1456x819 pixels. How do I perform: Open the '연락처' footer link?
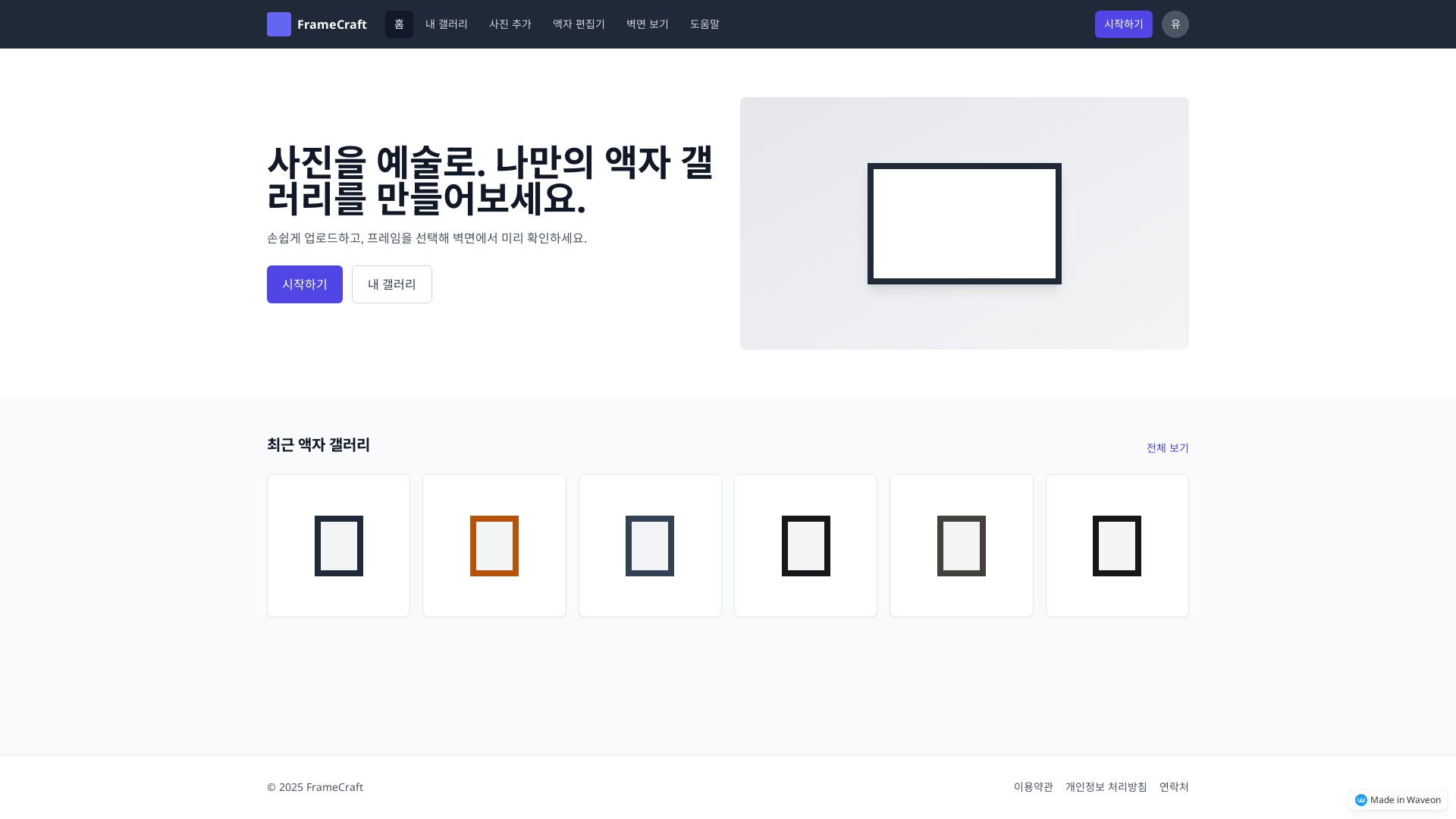coord(1172,786)
